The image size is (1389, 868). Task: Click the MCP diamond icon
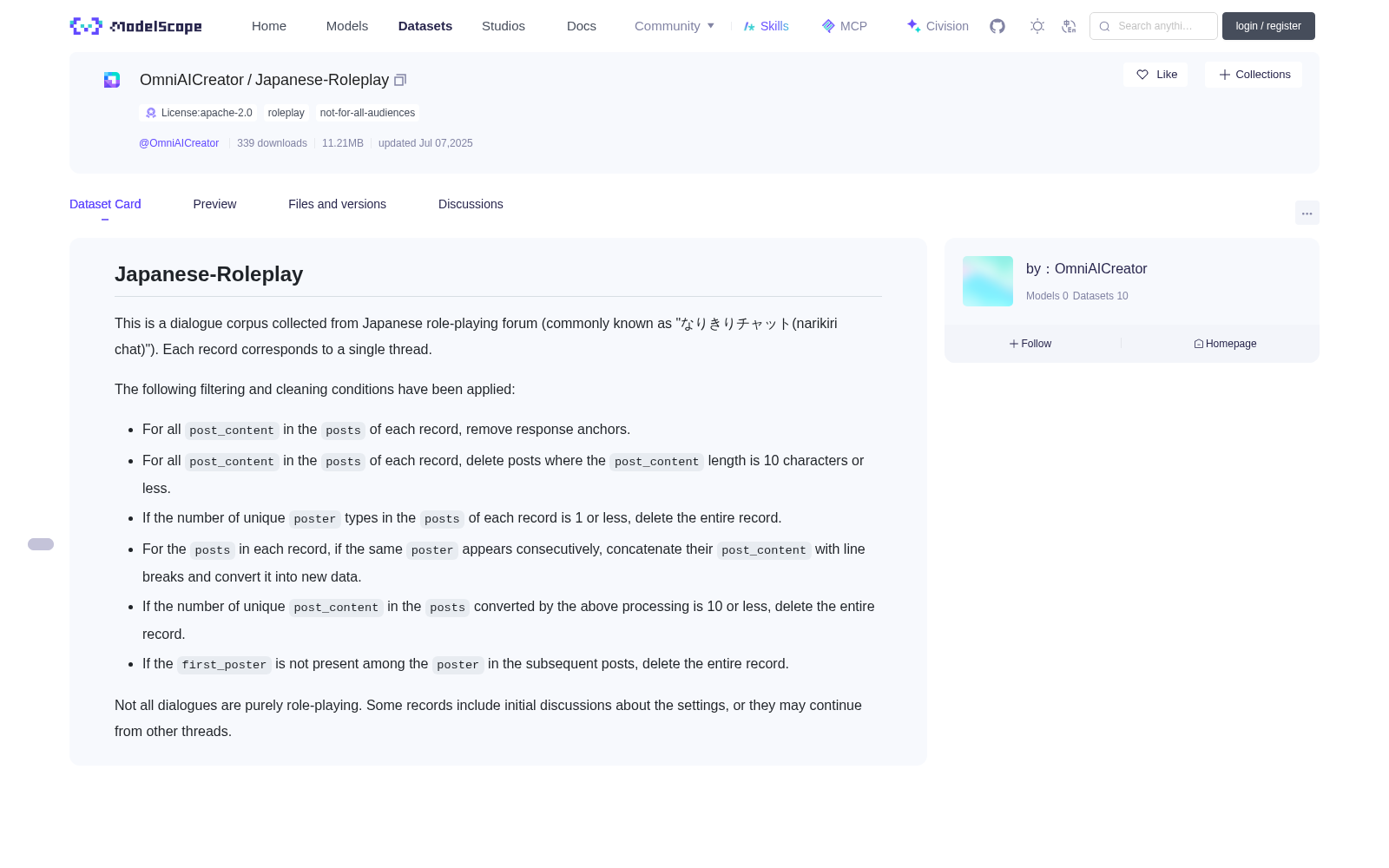point(828,26)
